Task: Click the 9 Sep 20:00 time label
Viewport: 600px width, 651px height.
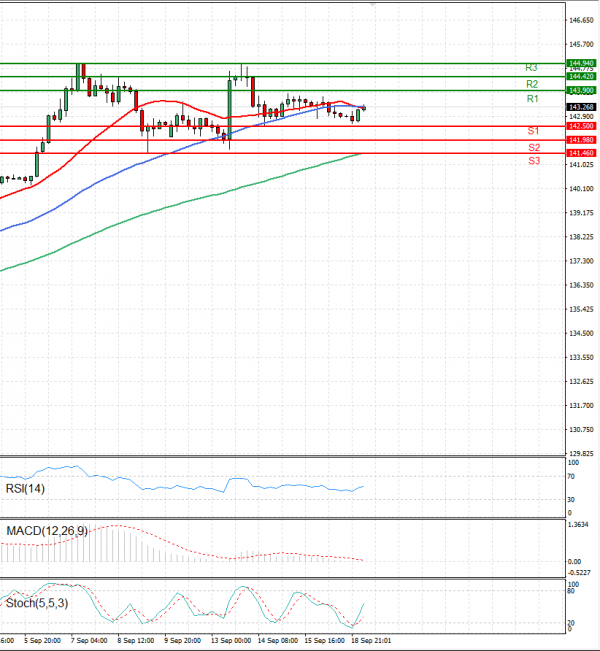Action: (183, 641)
